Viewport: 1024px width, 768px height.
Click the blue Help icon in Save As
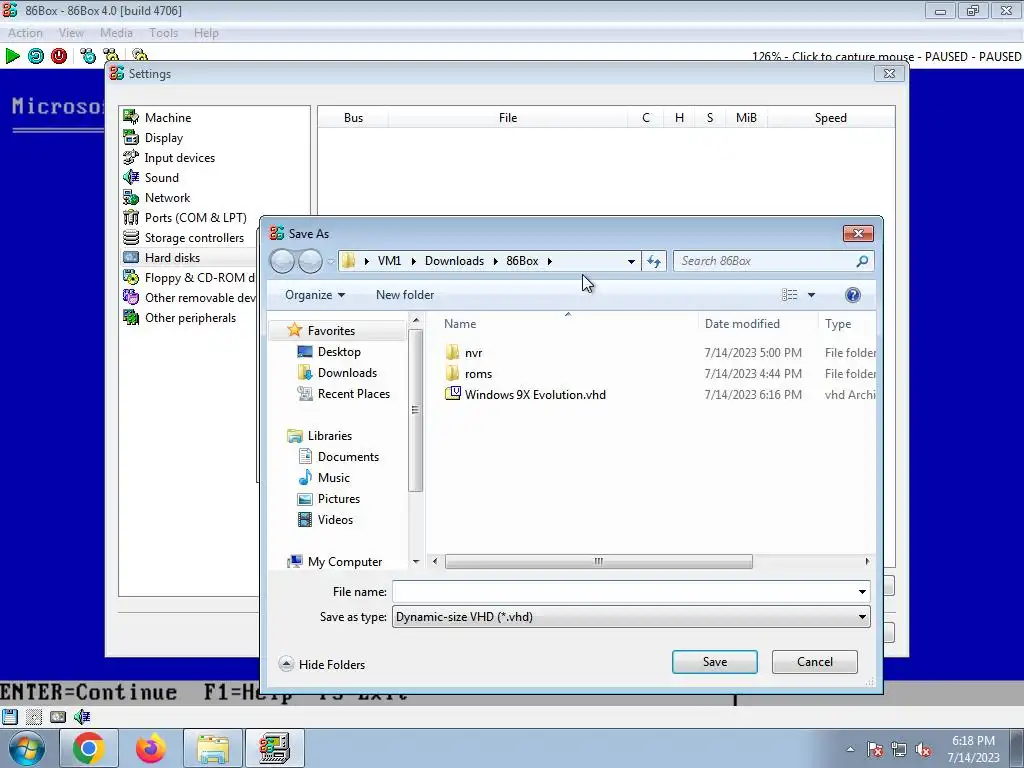coord(852,295)
